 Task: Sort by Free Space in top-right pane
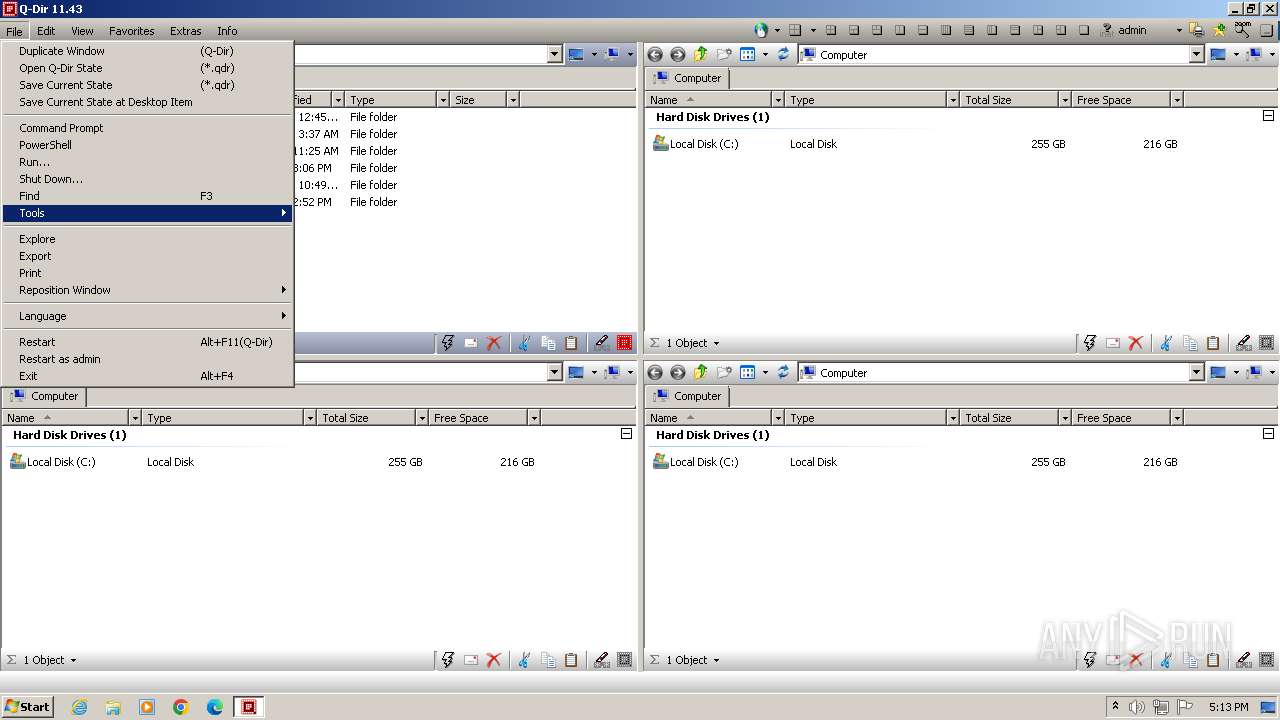[1121, 100]
